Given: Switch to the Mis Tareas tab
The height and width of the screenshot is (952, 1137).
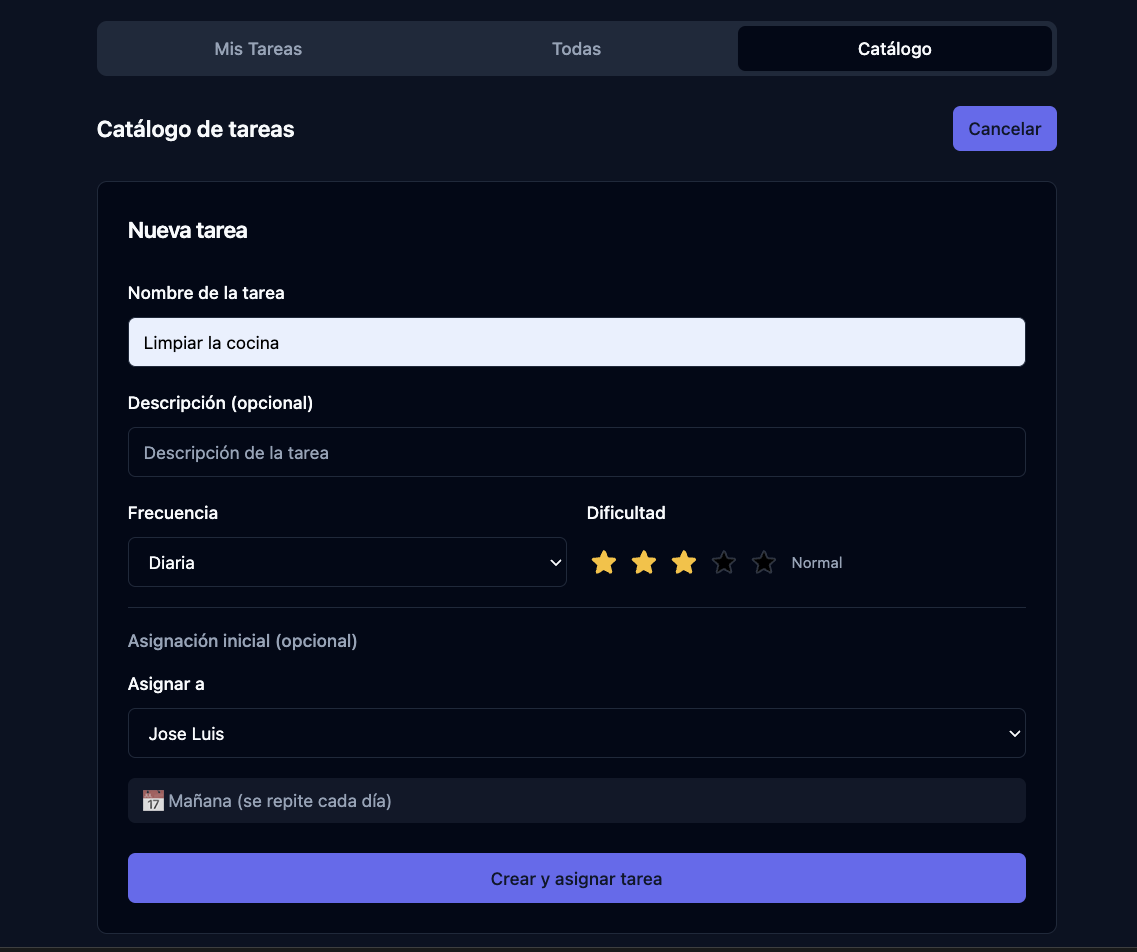Looking at the screenshot, I should [258, 49].
